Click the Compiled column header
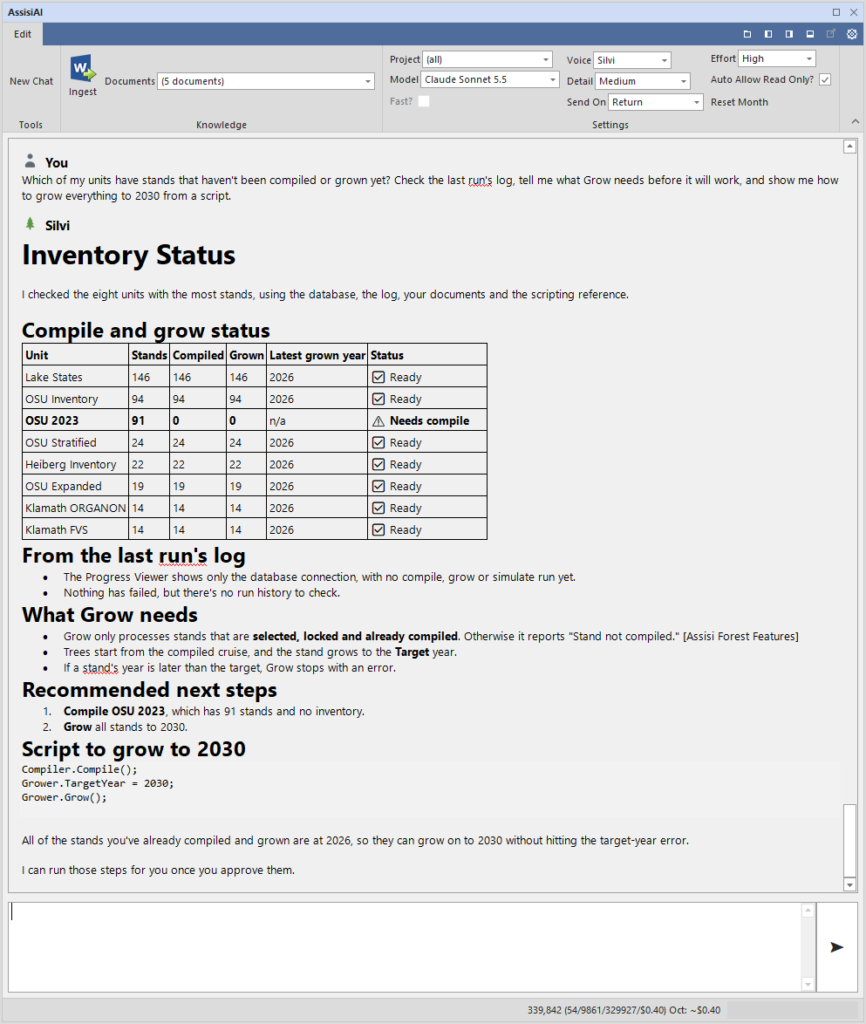This screenshot has height=1024, width=866. [198, 355]
